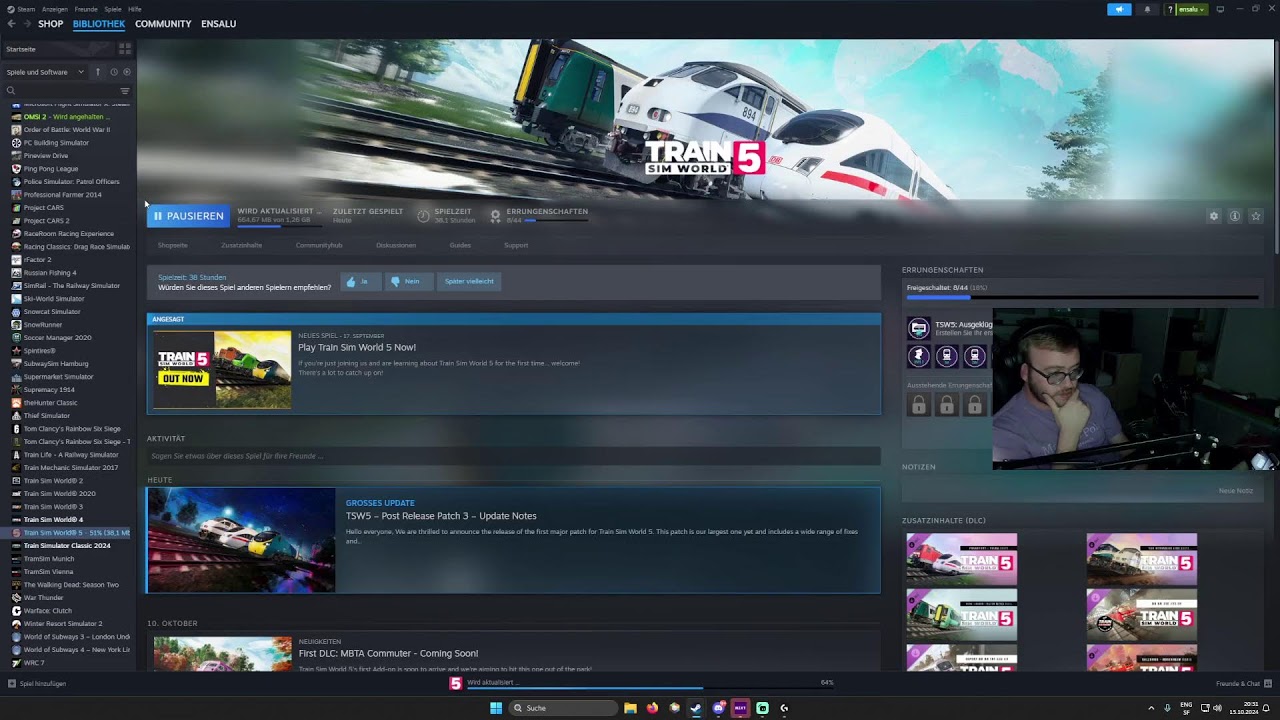Open ERRUNGENSCHAFTEN stat in header
This screenshot has height=720, width=1280.
click(x=539, y=215)
